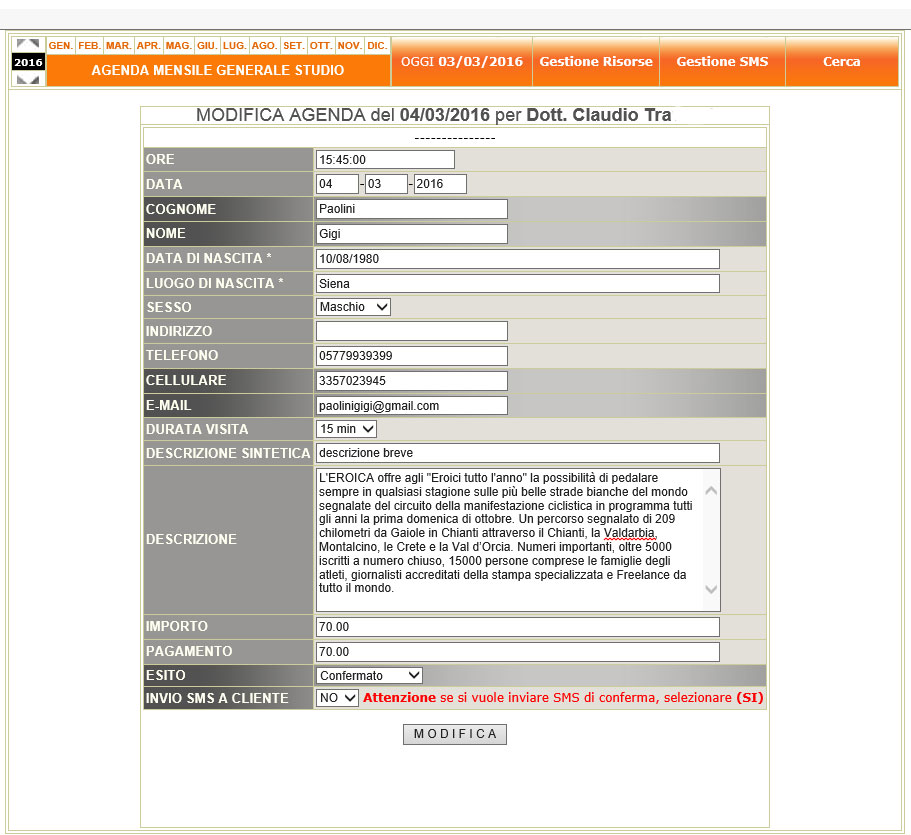The image size is (911, 835).
Task: Click the Cerca menu item
Action: click(841, 62)
